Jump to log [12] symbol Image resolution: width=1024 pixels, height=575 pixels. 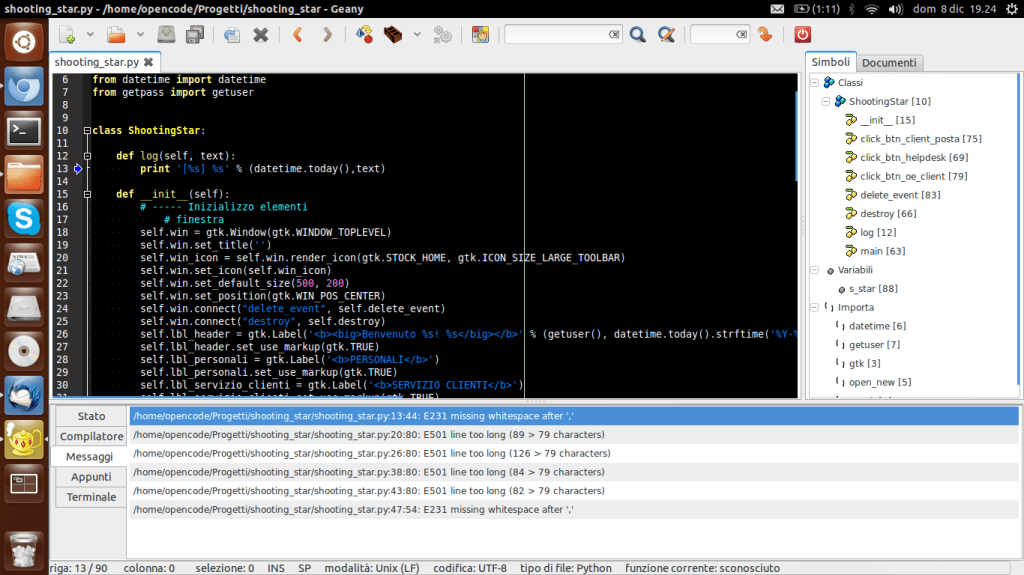878,233
